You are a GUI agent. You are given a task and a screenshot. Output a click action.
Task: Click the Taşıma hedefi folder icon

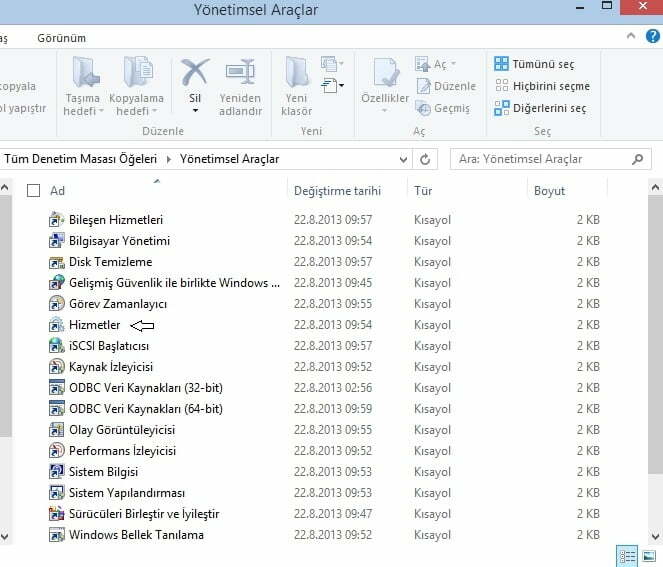point(86,72)
